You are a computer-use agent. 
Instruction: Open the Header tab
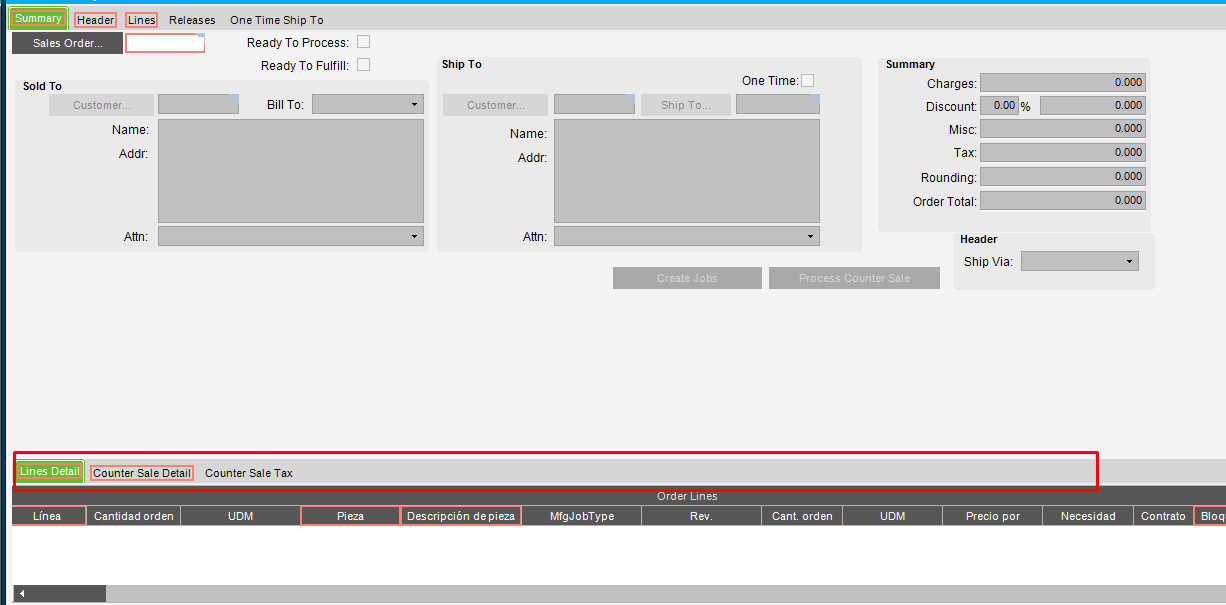(x=96, y=20)
